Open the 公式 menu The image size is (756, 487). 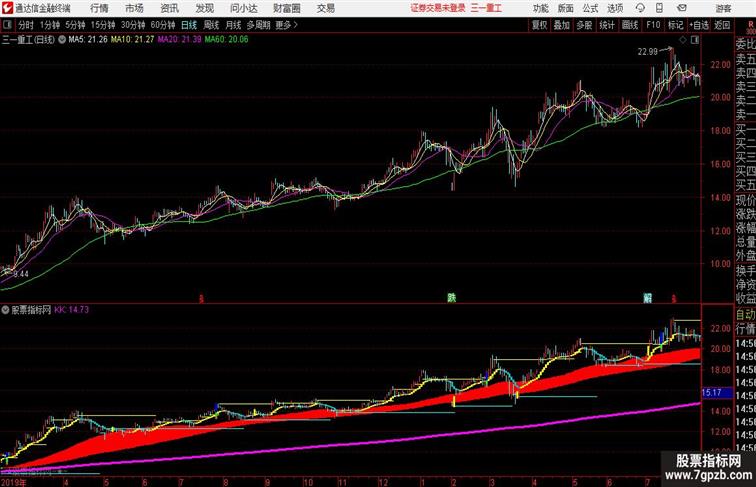pyautogui.click(x=590, y=8)
